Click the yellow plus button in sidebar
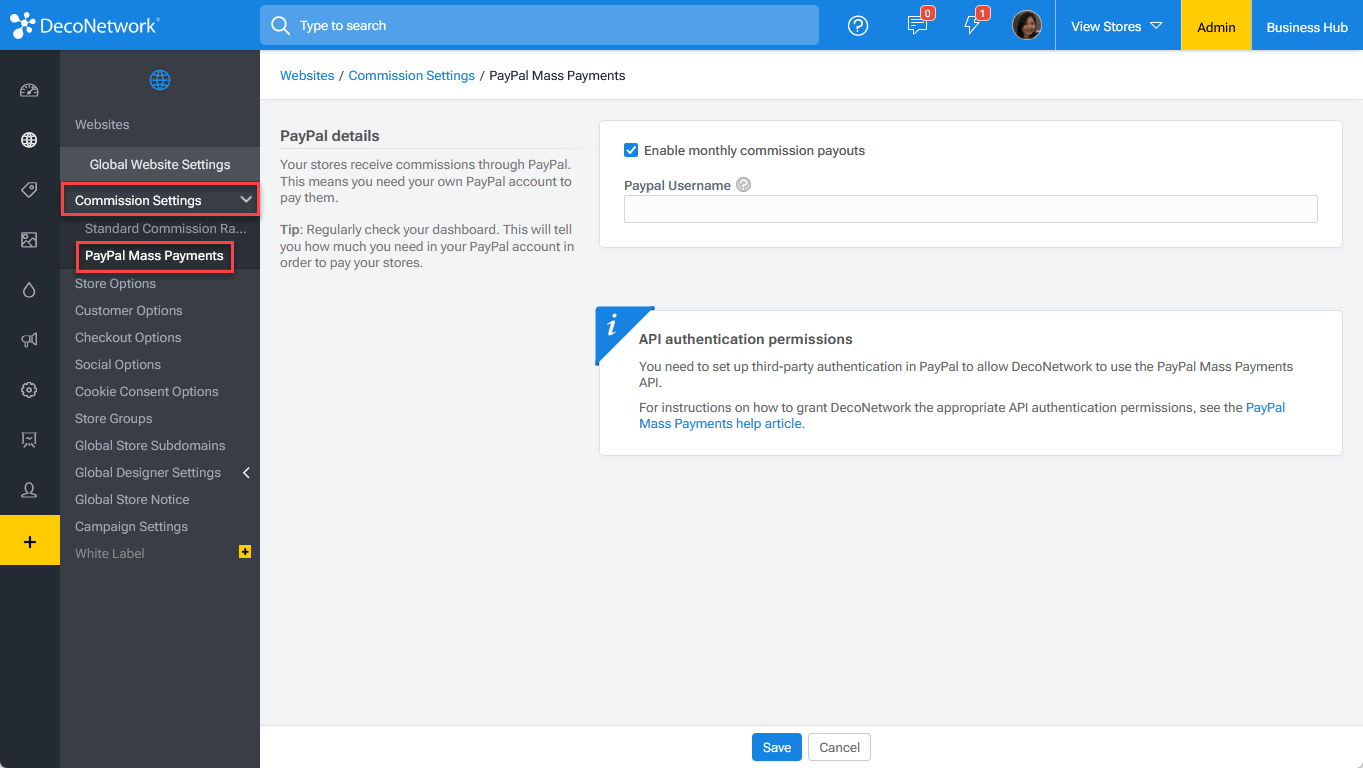This screenshot has width=1363, height=768. click(x=29, y=540)
